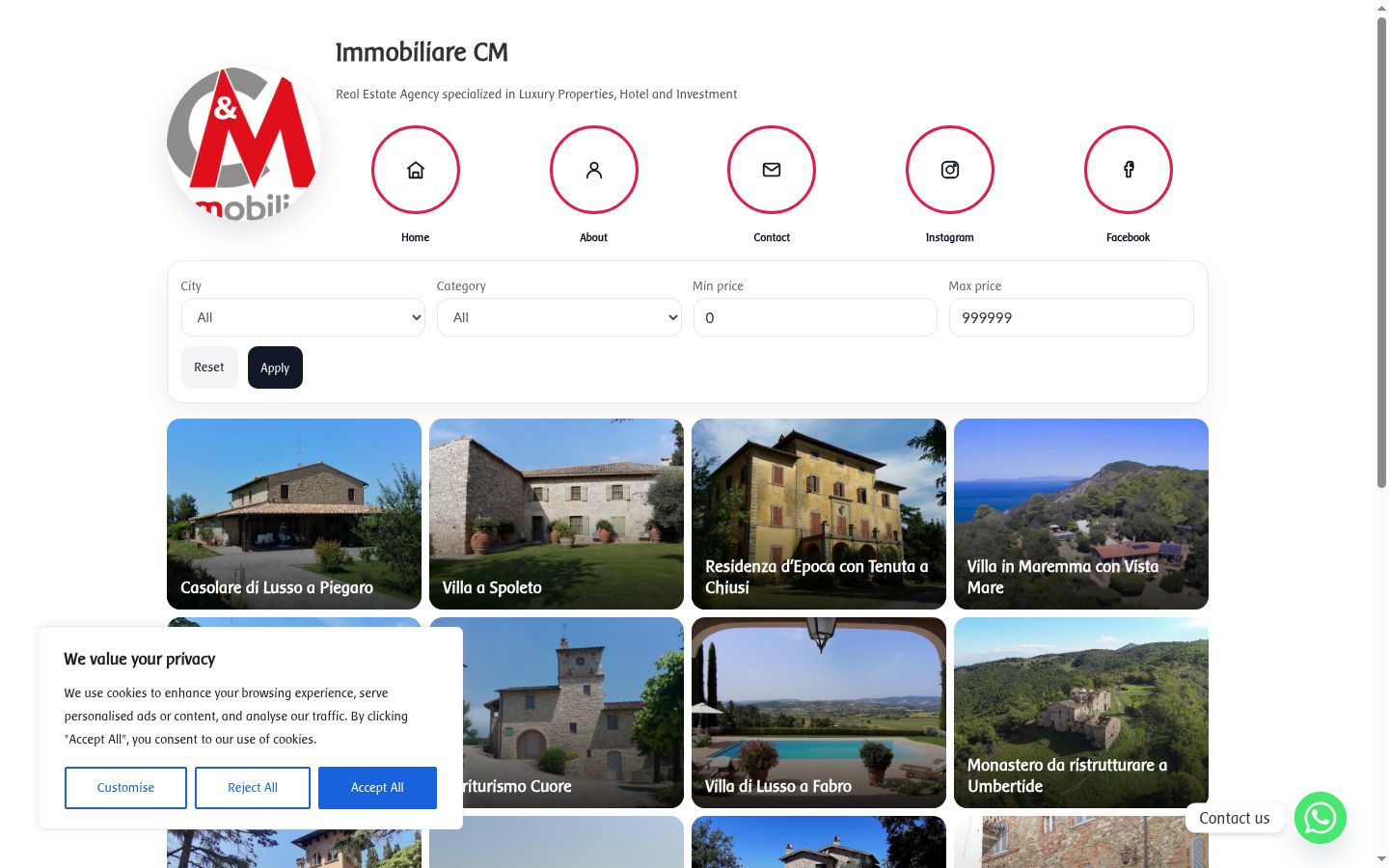Click the page vertical scrollbar
1389x868 pixels.
coord(1381,251)
